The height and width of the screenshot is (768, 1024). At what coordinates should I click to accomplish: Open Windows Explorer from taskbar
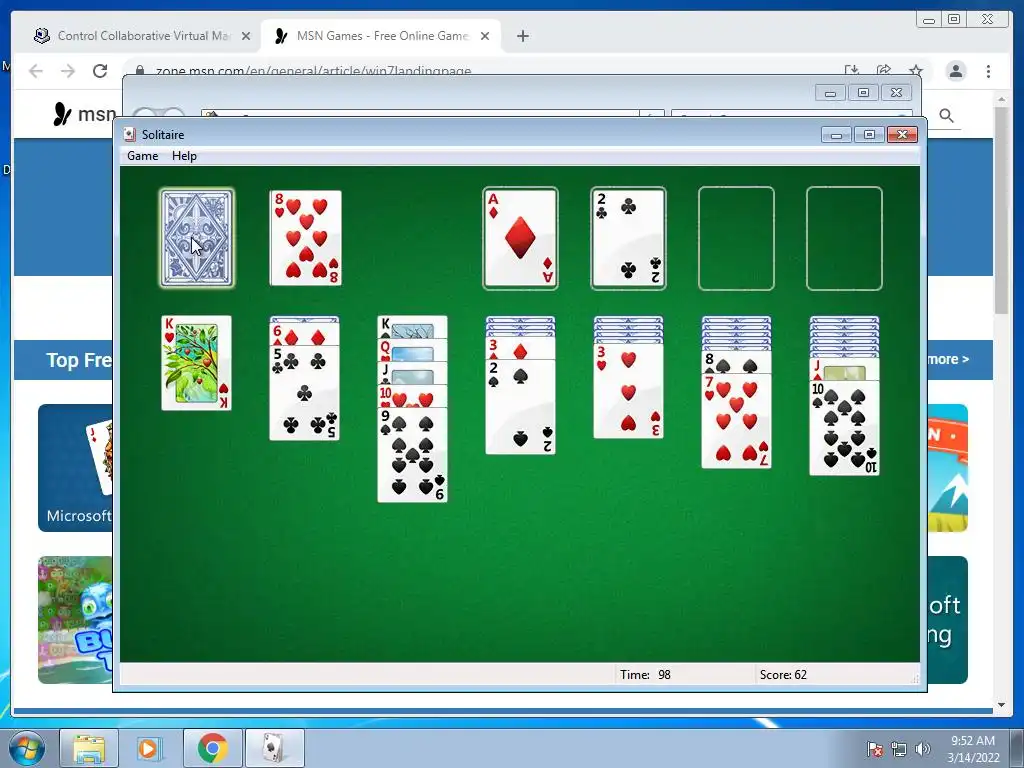pos(89,748)
